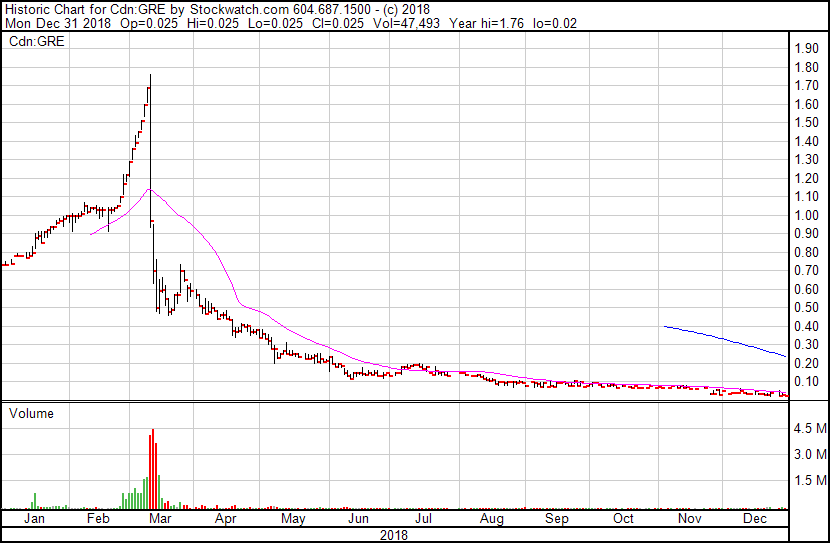This screenshot has width=830, height=543.
Task: Click the Jul month label
Action: [x=423, y=518]
